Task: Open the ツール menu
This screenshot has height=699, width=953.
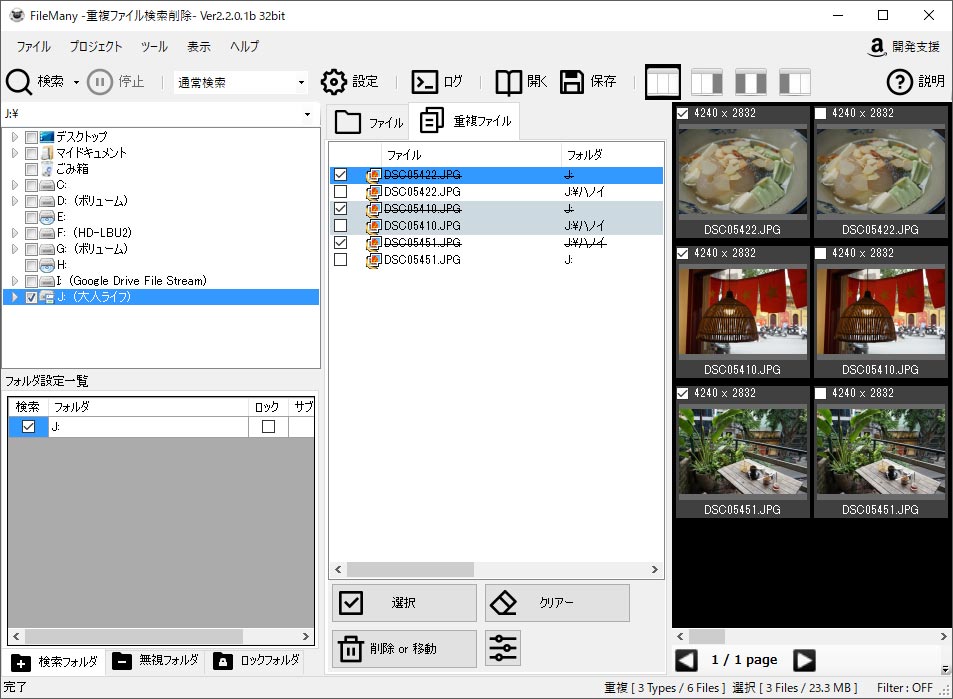Action: (154, 47)
